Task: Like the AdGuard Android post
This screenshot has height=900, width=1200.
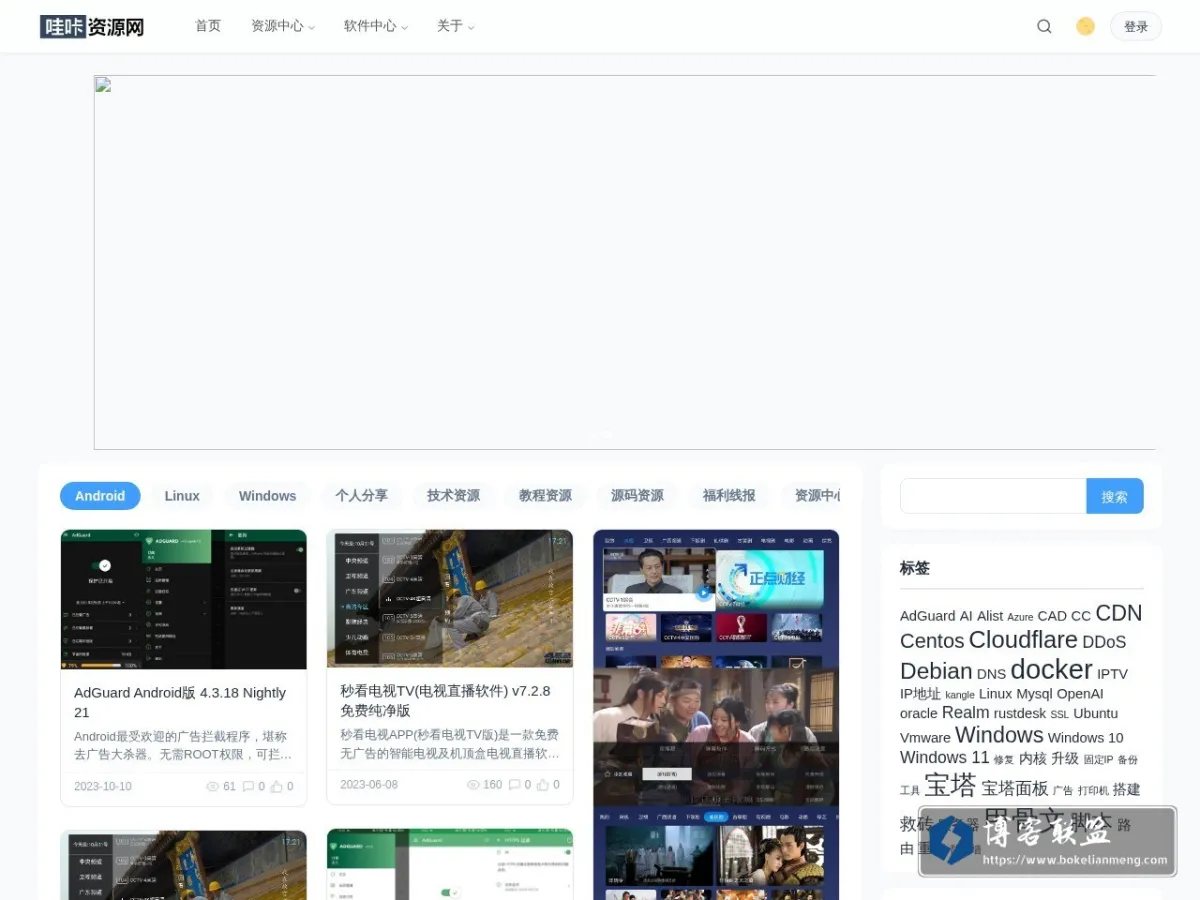Action: pyautogui.click(x=277, y=787)
